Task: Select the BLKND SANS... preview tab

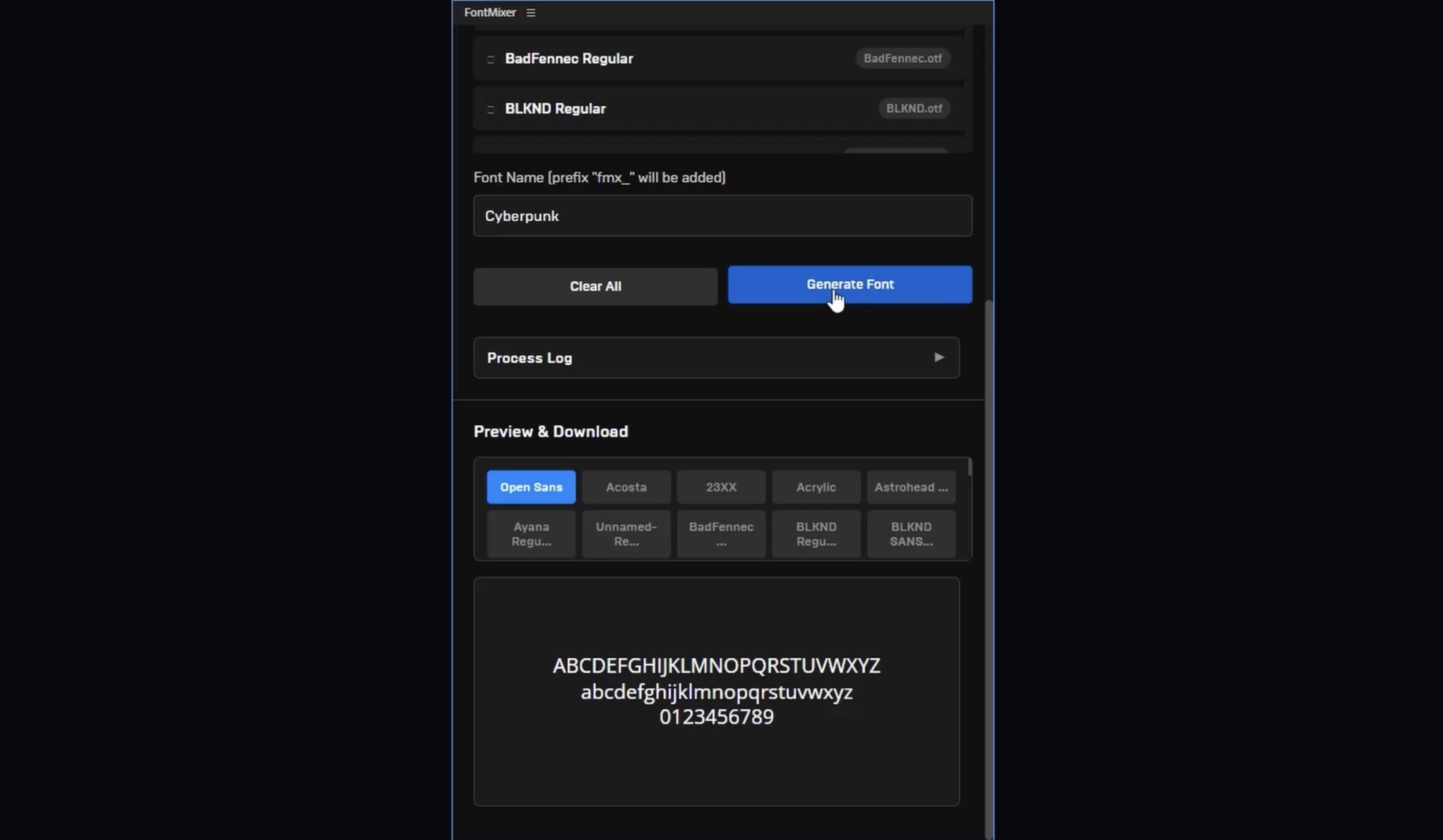Action: point(911,534)
